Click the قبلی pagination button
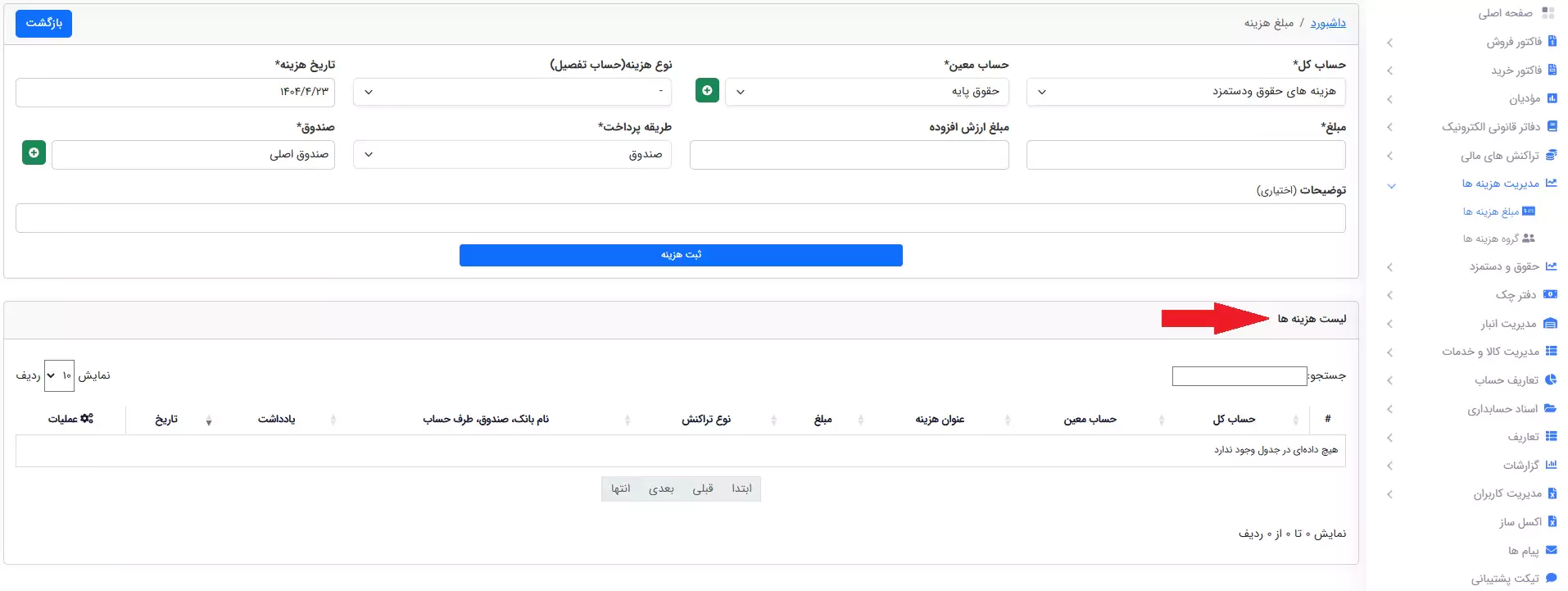Viewport: 1568px width, 591px height. (x=703, y=489)
